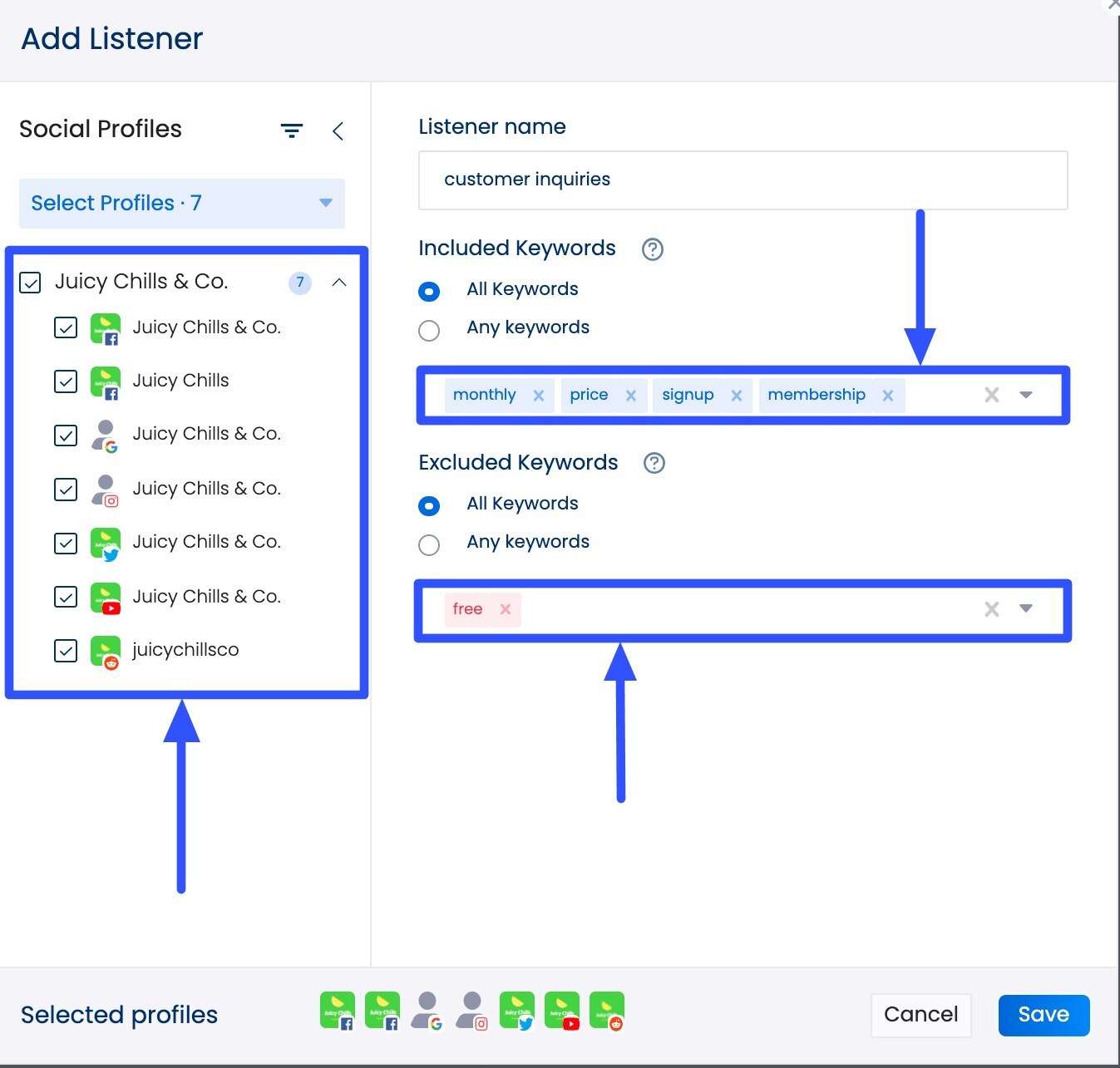This screenshot has width=1120, height=1068.
Task: Open the Excluded Keywords help tooltip
Action: click(654, 464)
